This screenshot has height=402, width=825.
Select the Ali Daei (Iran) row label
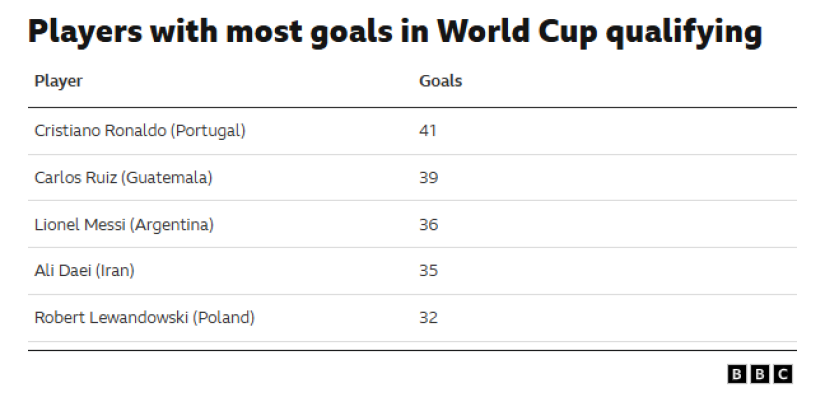(86, 271)
